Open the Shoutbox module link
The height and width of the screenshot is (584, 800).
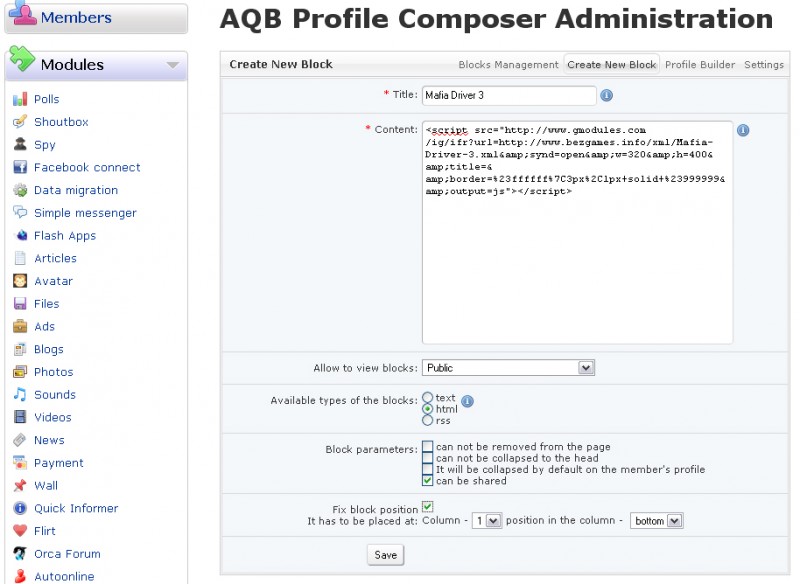click(61, 122)
